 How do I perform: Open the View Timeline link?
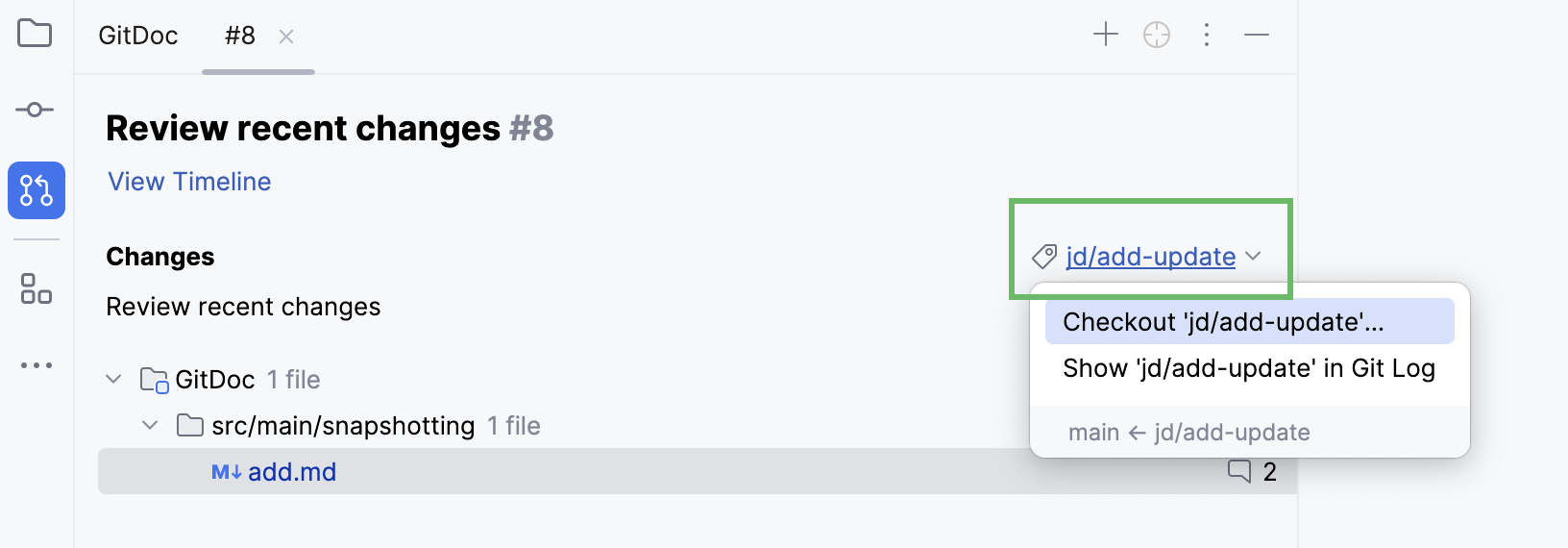[x=189, y=182]
